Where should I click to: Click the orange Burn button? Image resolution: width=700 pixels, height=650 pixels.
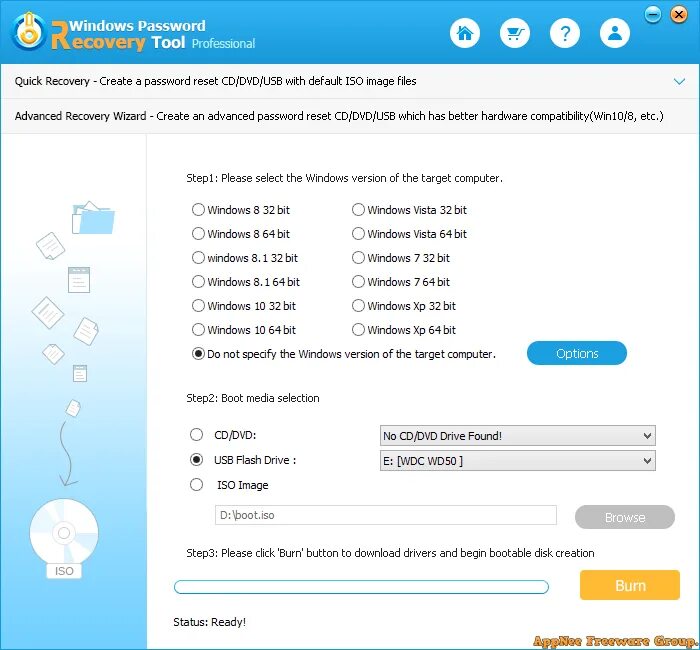(x=630, y=585)
